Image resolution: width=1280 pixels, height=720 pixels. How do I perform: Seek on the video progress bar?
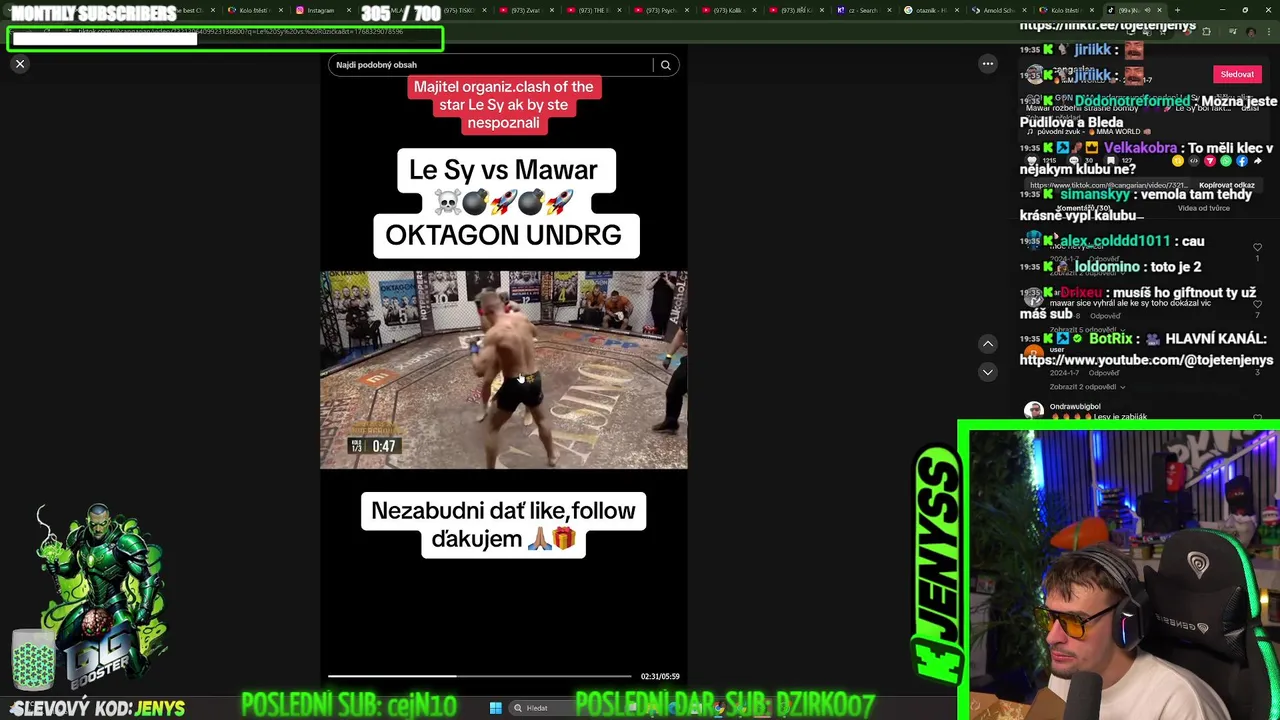point(480,676)
